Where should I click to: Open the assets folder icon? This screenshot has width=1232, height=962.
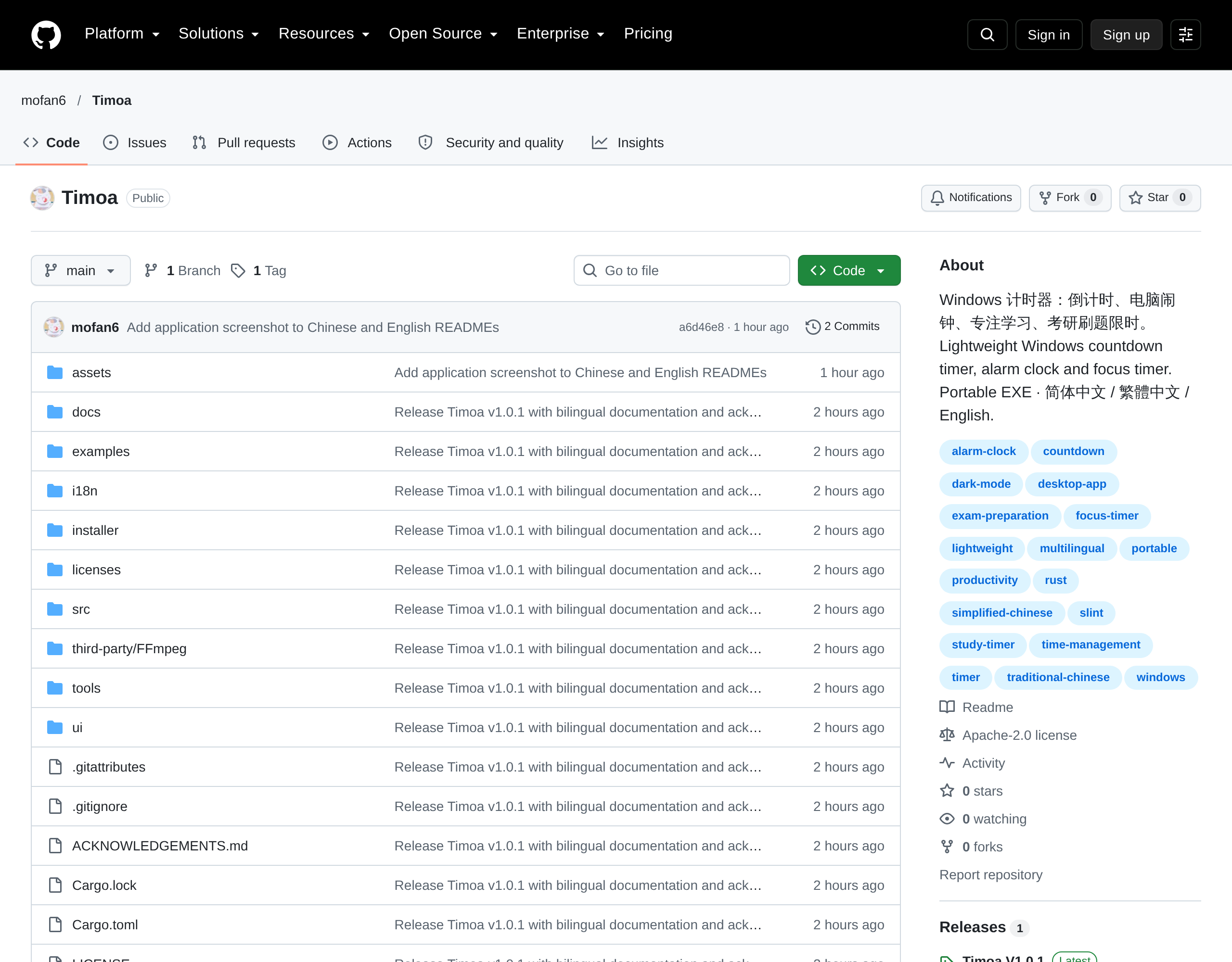(x=55, y=373)
